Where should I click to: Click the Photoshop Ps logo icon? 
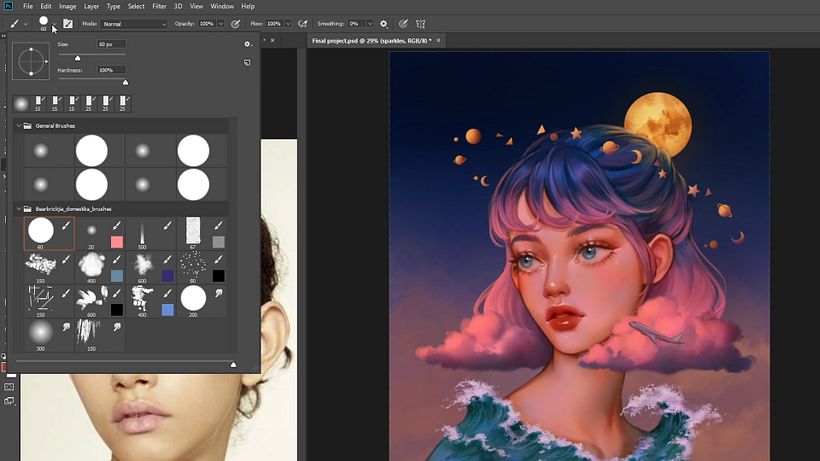pos(8,6)
